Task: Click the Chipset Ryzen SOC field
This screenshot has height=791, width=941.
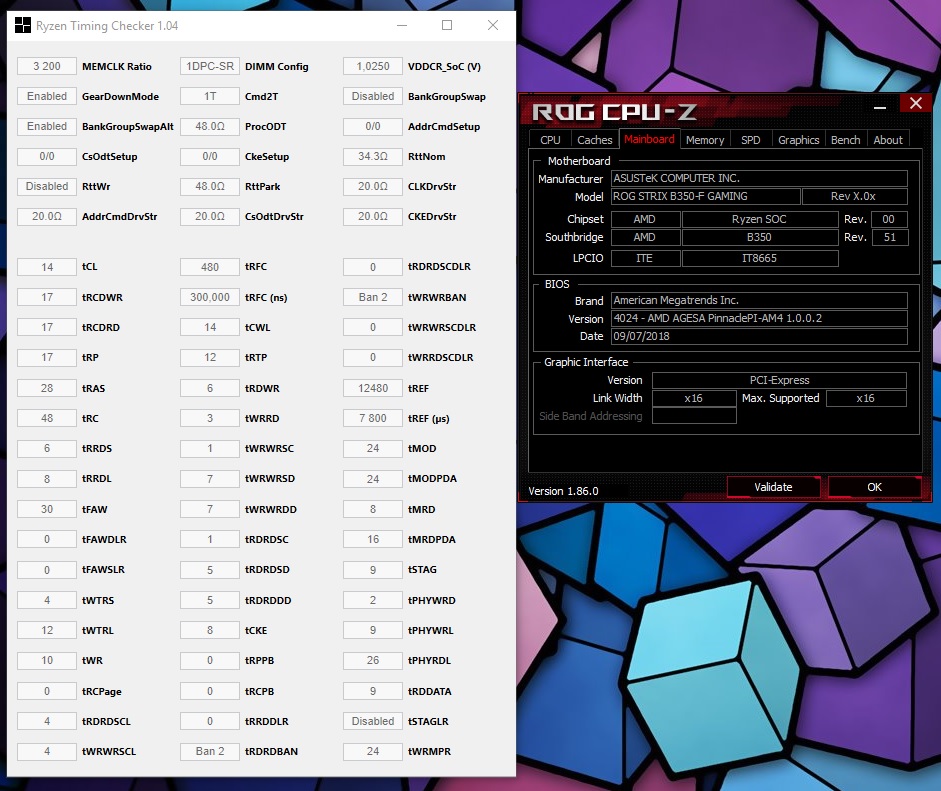Action: pyautogui.click(x=760, y=219)
